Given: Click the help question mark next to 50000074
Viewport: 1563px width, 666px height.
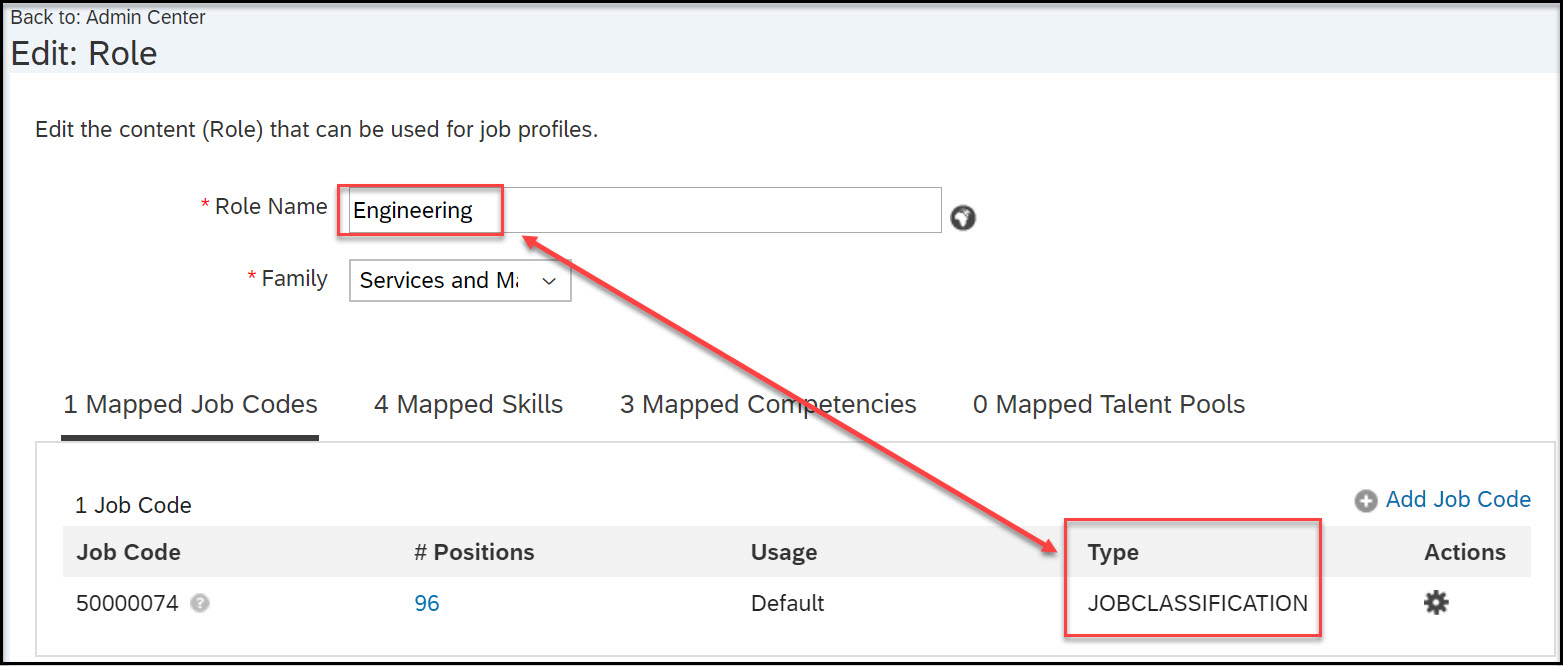Looking at the screenshot, I should (x=200, y=603).
